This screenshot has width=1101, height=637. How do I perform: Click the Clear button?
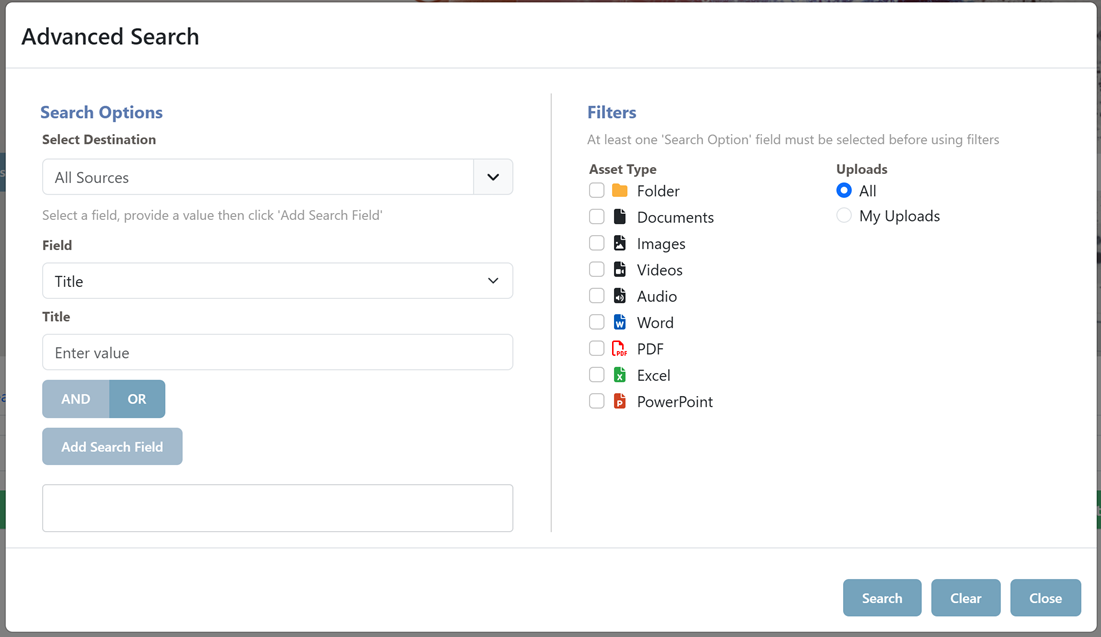pyautogui.click(x=965, y=598)
